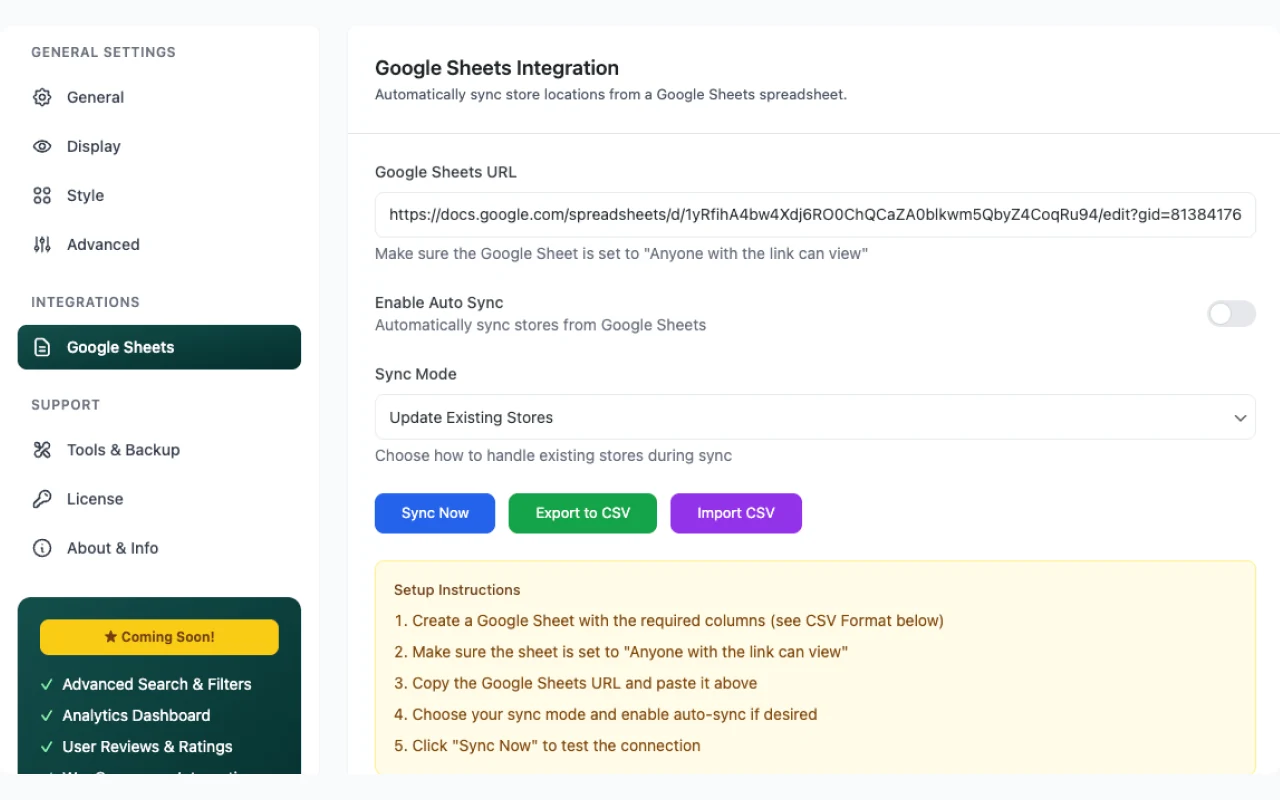The image size is (1280, 800).
Task: Select the Google Sheets URL input field
Action: (x=815, y=214)
